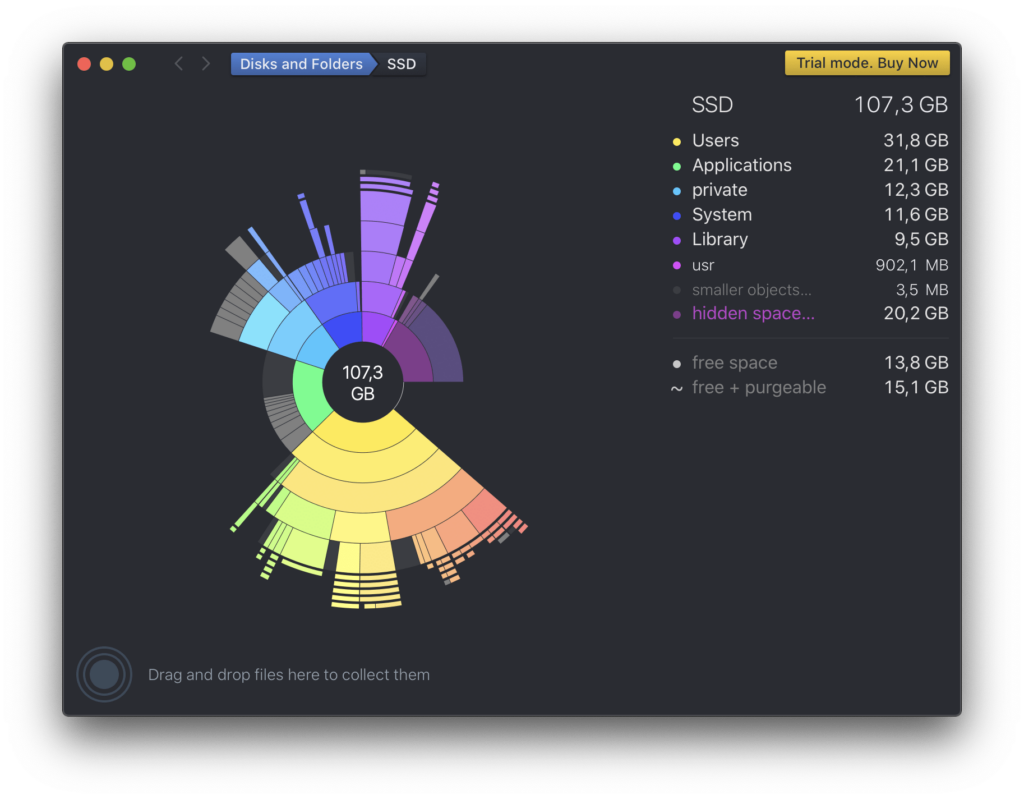Click the light blue private legend dot
The height and width of the screenshot is (799, 1024).
pyautogui.click(x=677, y=191)
